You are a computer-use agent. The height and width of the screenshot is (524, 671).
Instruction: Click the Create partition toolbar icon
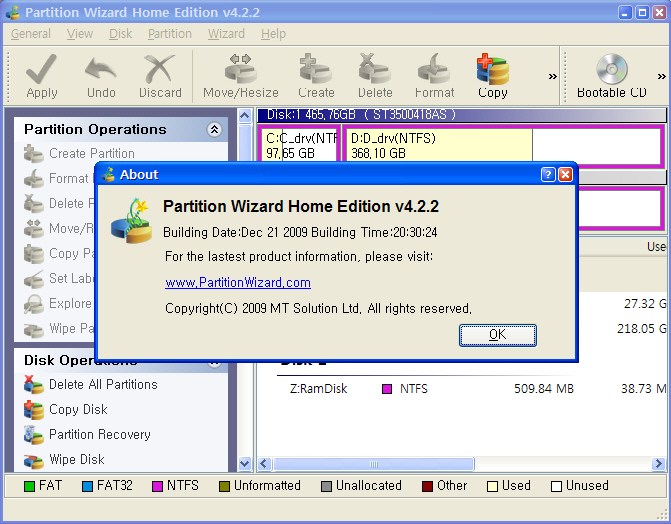click(x=316, y=75)
